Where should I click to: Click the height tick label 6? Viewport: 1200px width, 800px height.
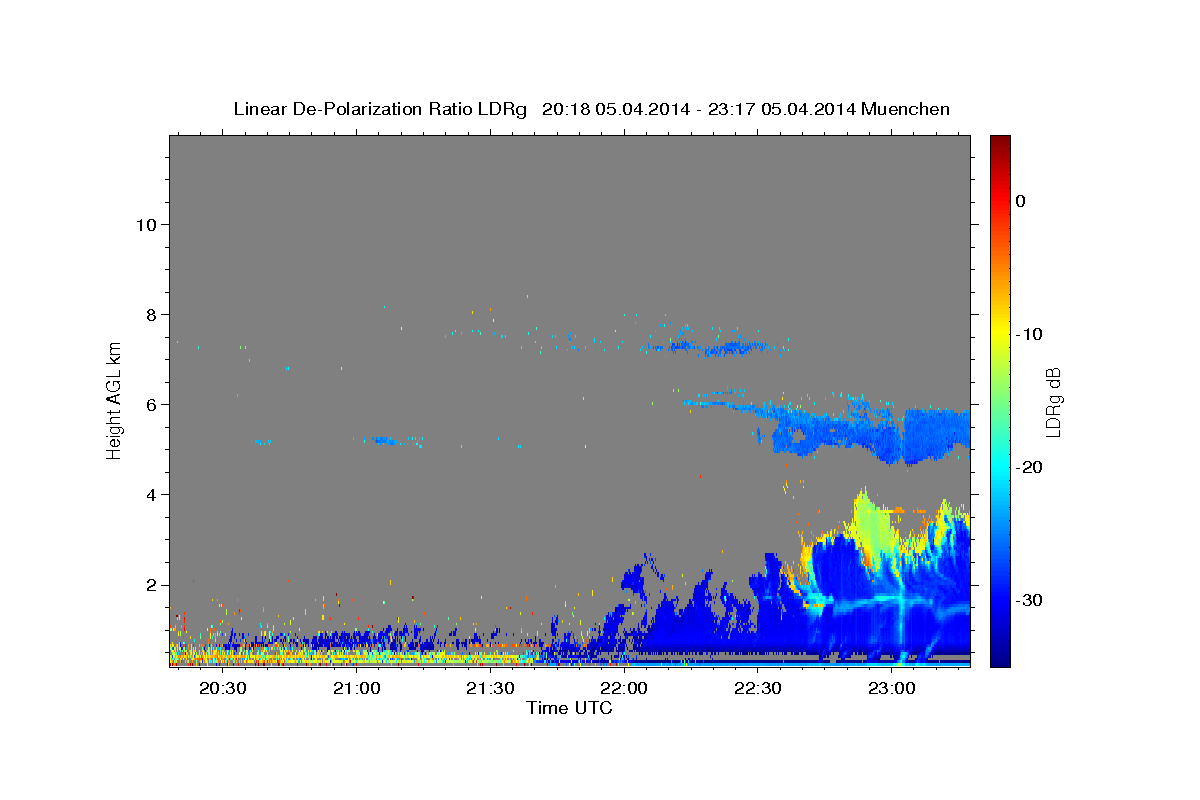(x=151, y=405)
